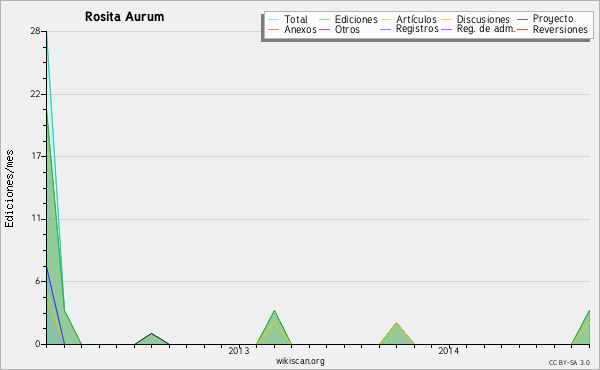Viewport: 600px width, 370px height.
Task: Select the Reg. de adm. legend label
Action: (x=486, y=29)
